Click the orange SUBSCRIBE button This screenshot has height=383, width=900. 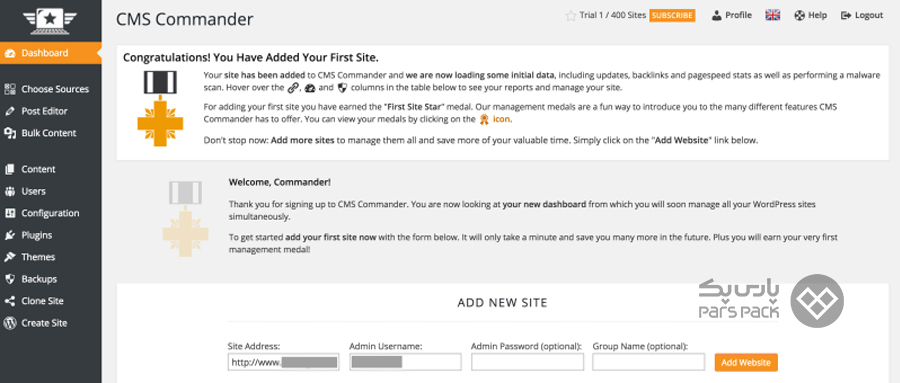[x=672, y=16]
